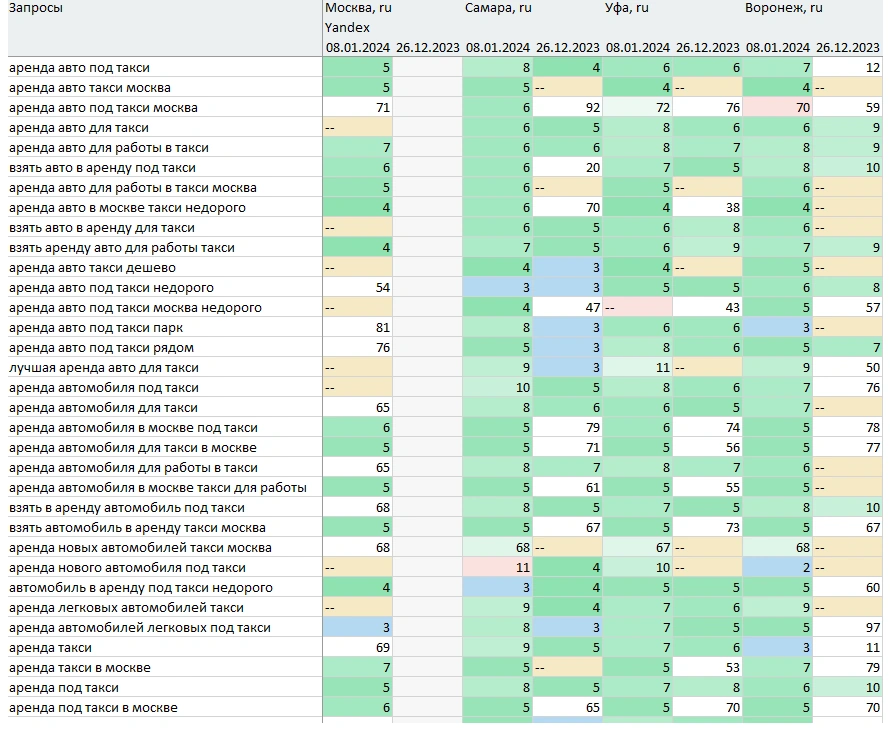Viewport: 890px width, 730px height.
Task: Click query "взять в аренду автомобиль под такси"
Action: click(x=127, y=508)
